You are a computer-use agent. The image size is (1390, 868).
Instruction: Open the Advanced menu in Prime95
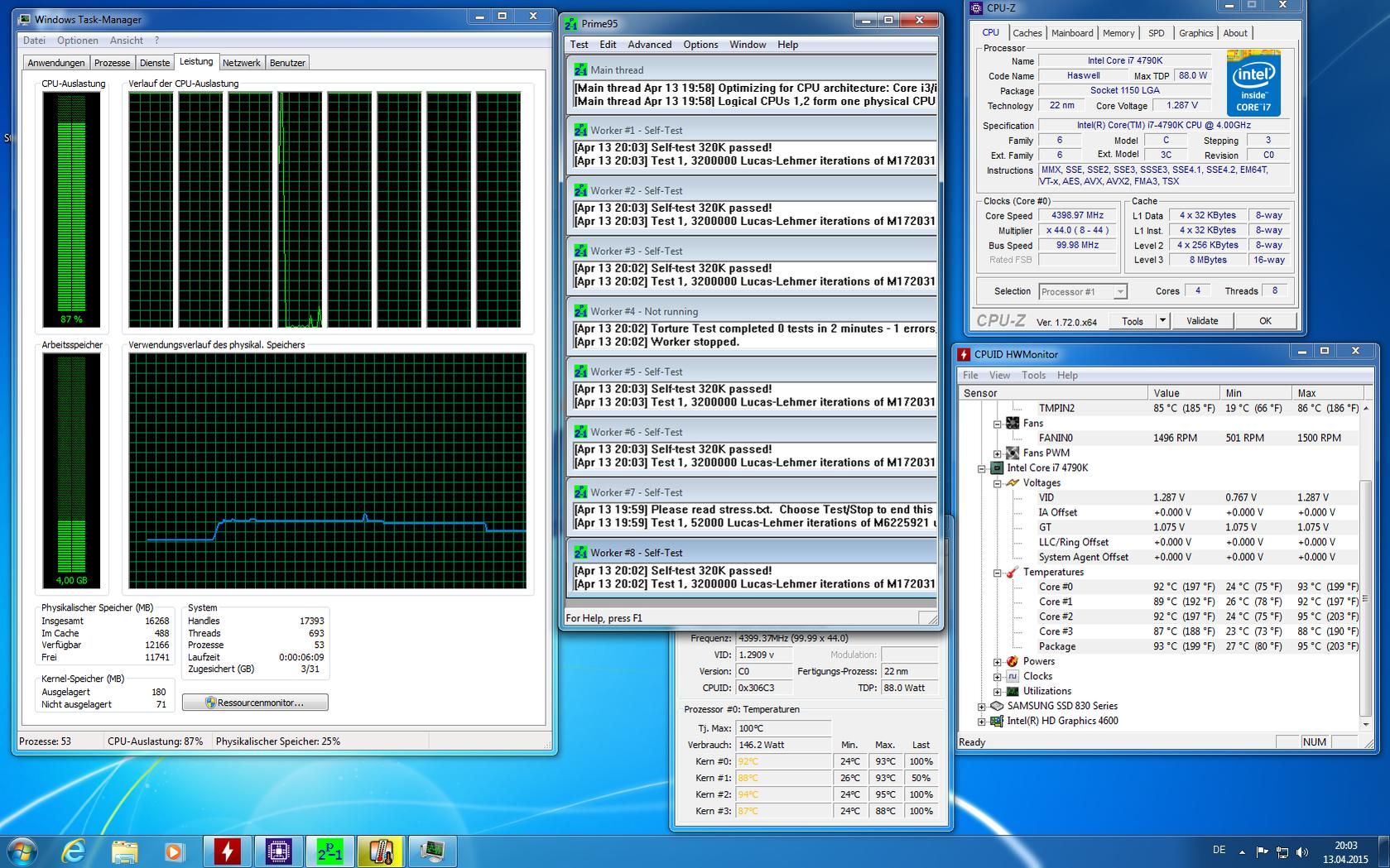(x=650, y=45)
